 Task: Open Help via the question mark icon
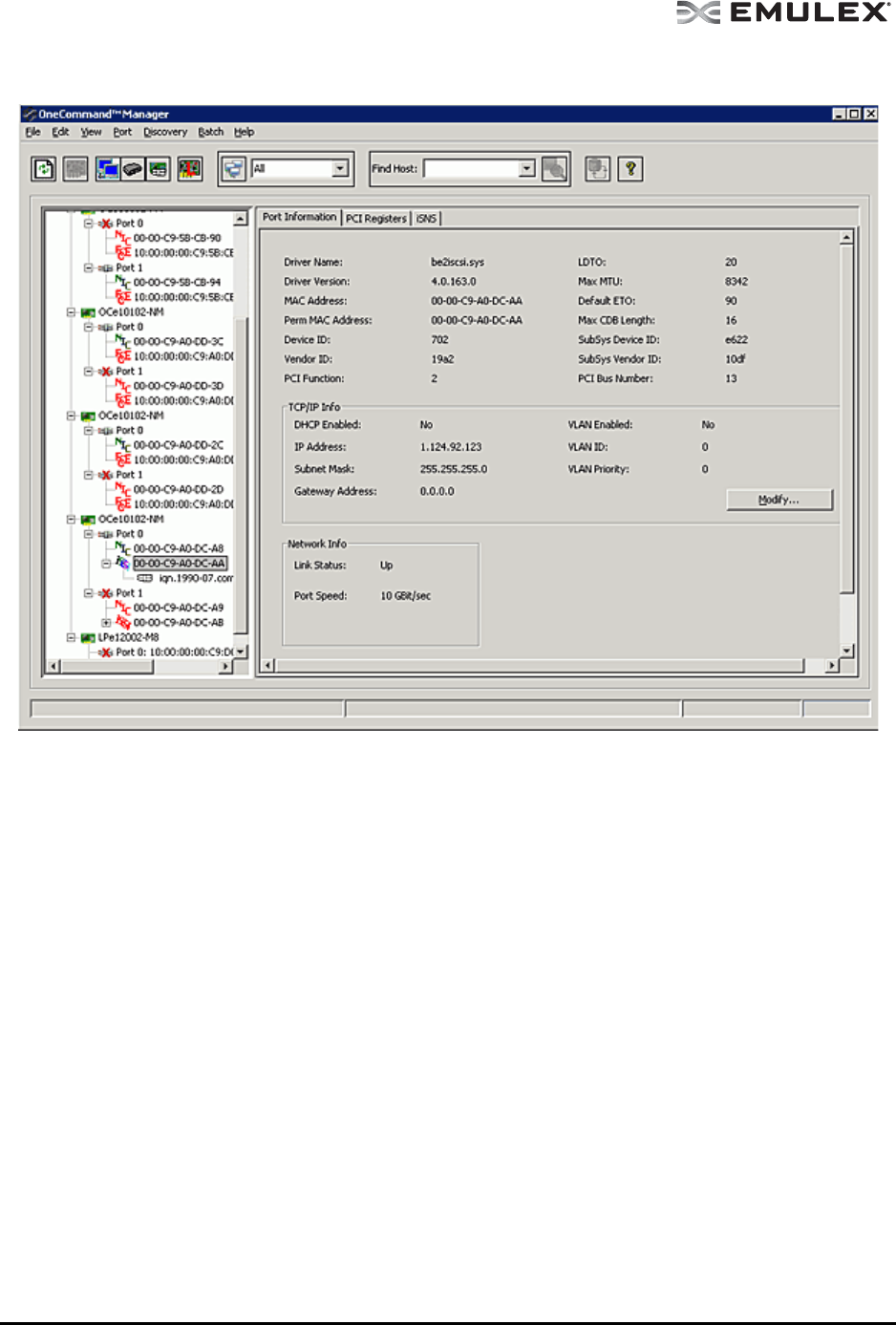(629, 169)
